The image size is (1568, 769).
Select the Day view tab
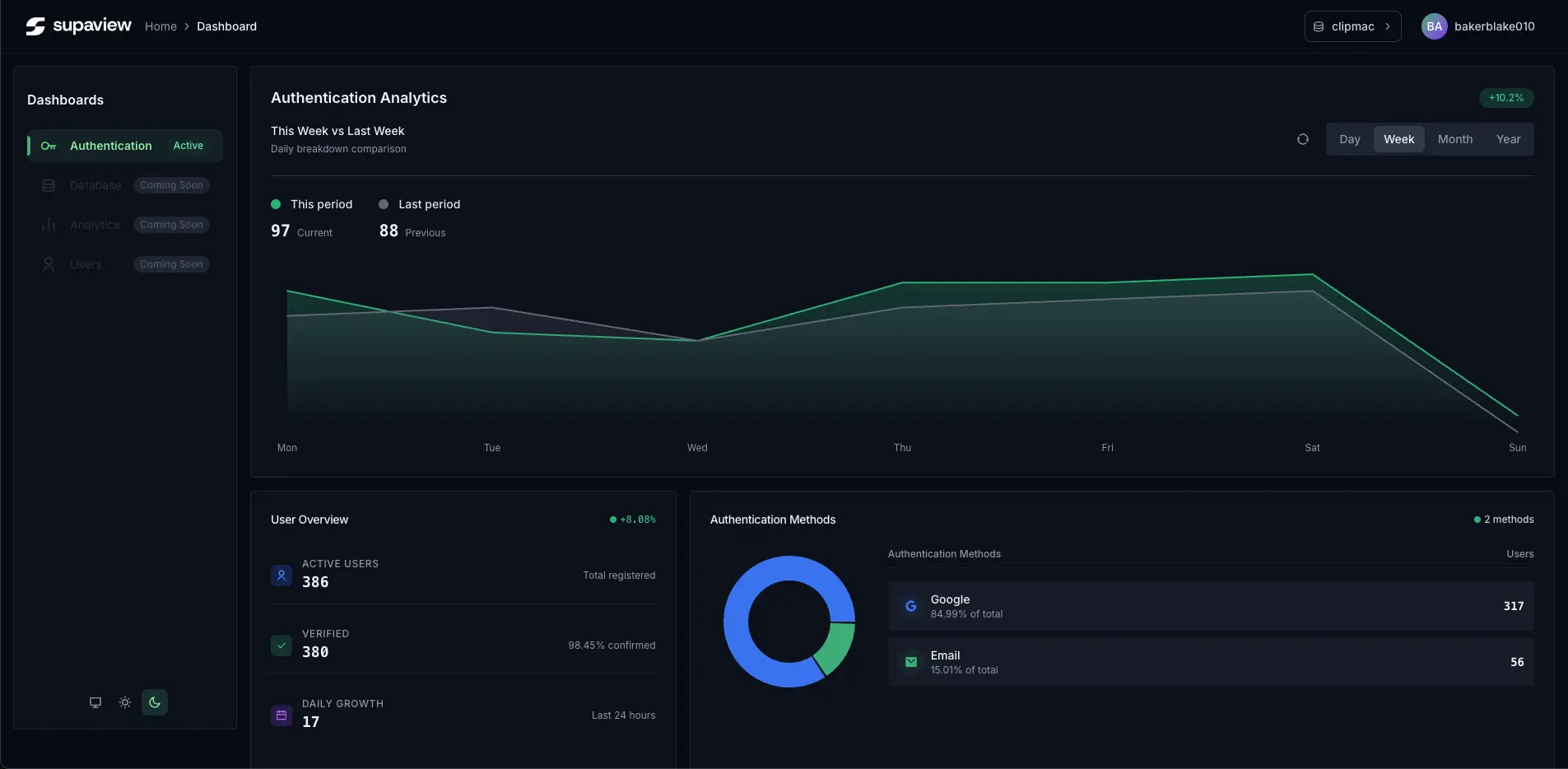[1349, 139]
